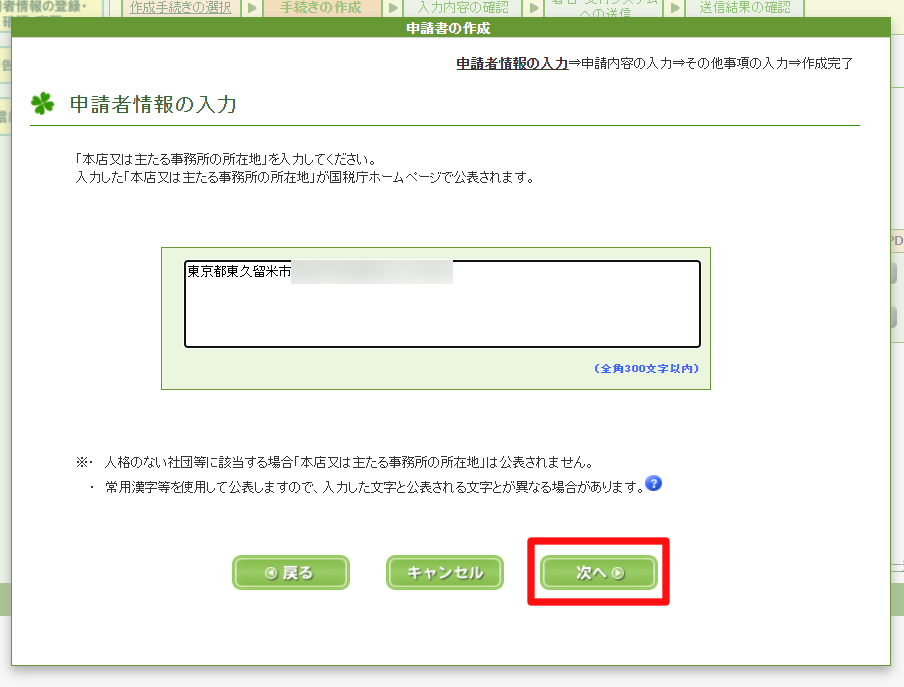Click the 申請書の作成 dialog title bar
This screenshot has width=904, height=687.
coord(449,28)
